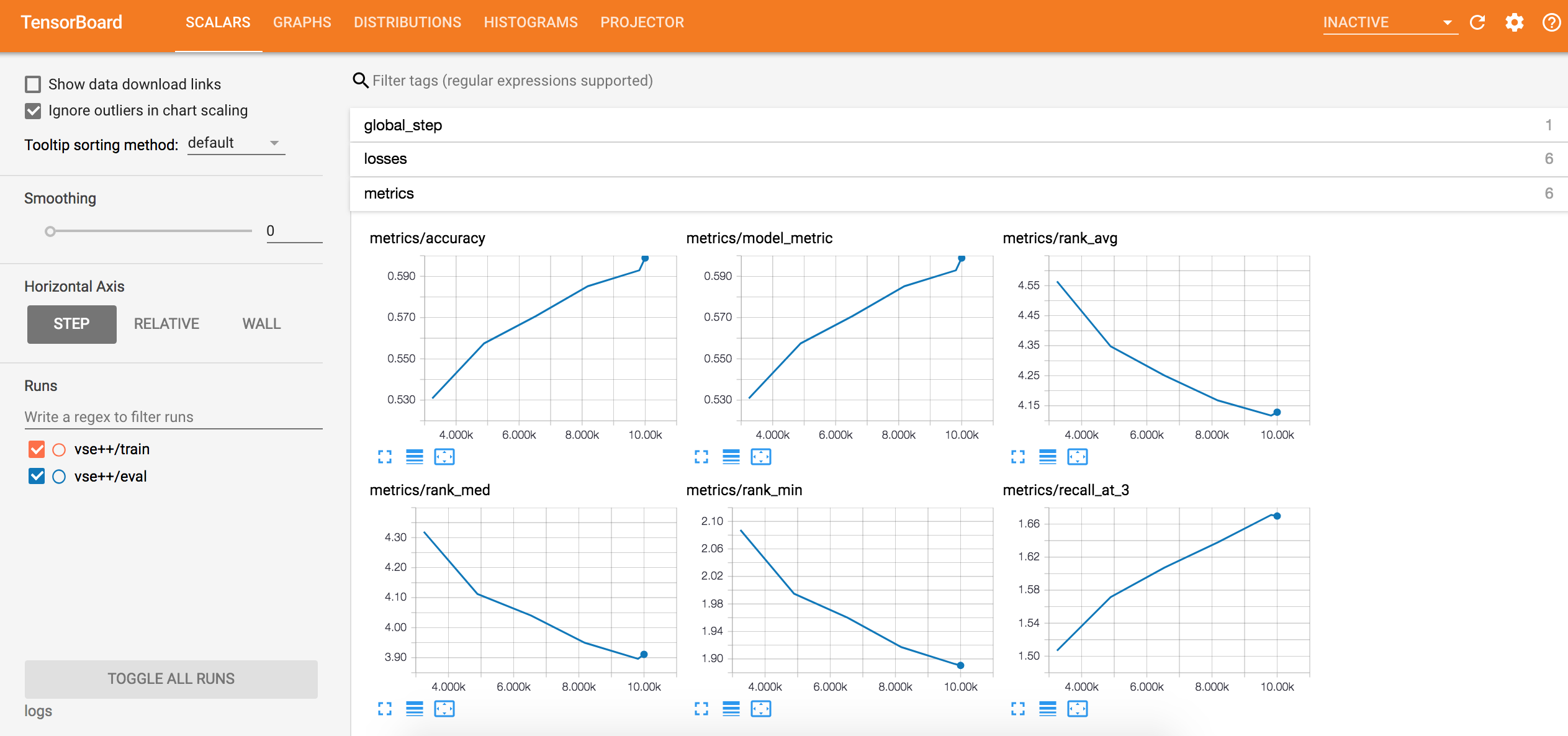1568x736 pixels.
Task: Reload TensorBoard data with refresh icon
Action: (x=1477, y=23)
